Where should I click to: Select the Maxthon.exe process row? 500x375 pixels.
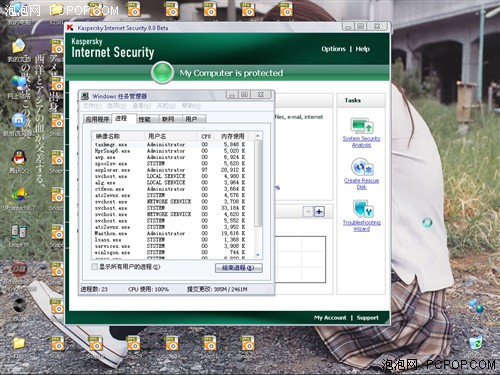173,233
